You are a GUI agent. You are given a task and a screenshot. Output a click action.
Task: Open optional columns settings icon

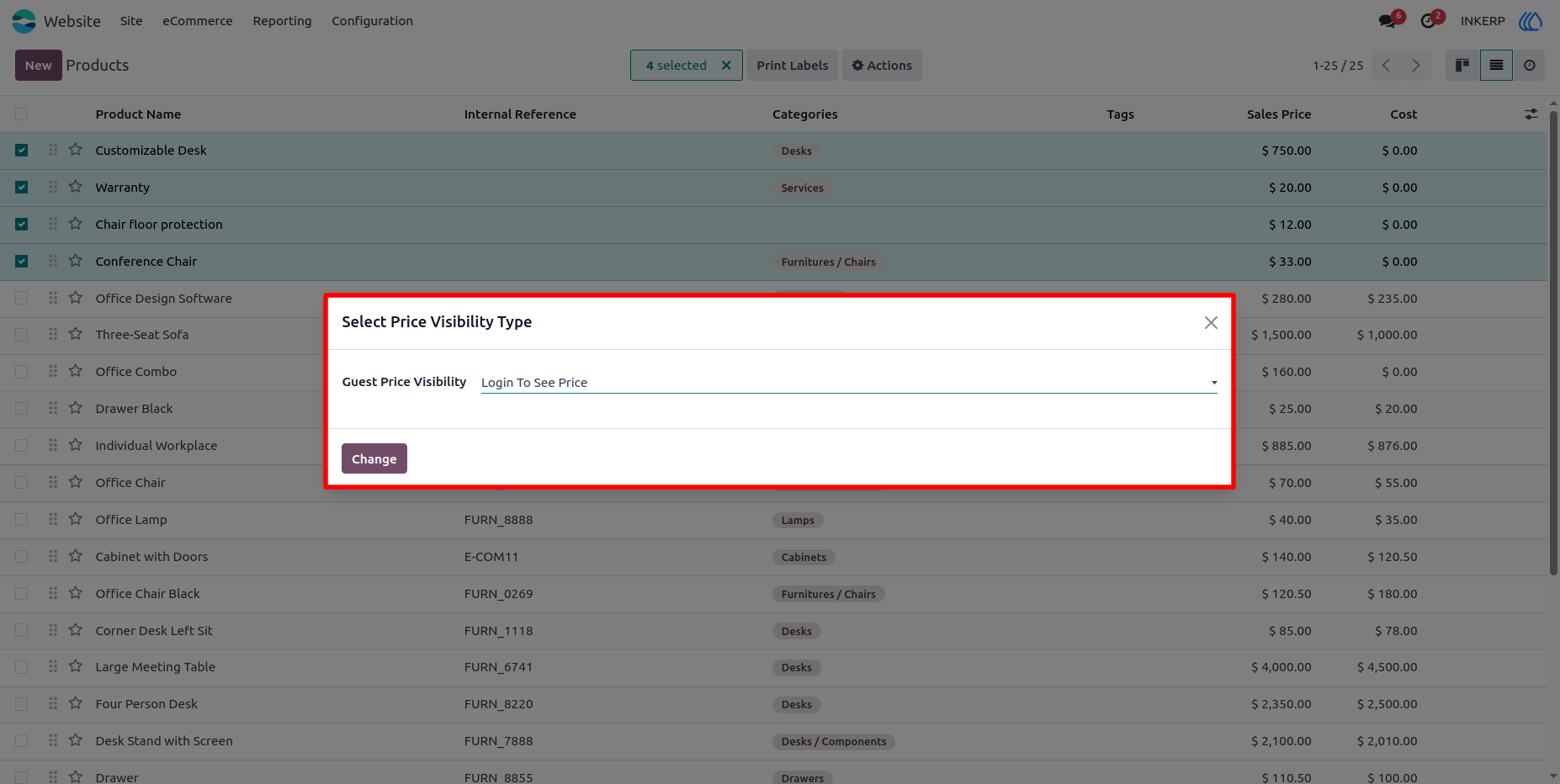pyautogui.click(x=1531, y=114)
